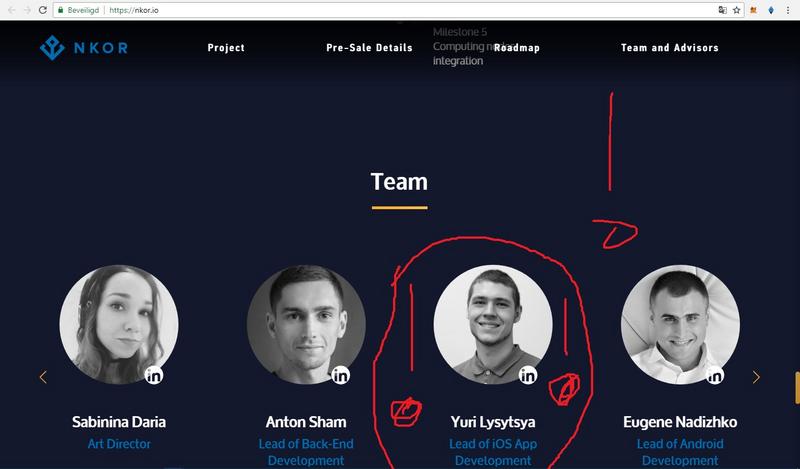Open Sabinina Daria's LinkedIn icon
This screenshot has height=469, width=800.
(154, 376)
